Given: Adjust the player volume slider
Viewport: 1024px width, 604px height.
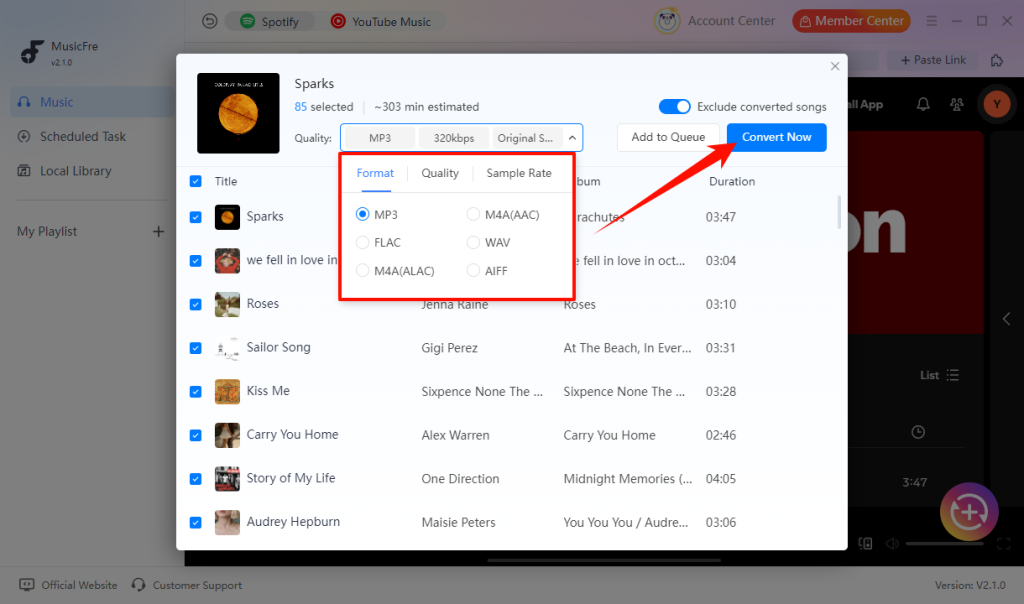Looking at the screenshot, I should click(x=944, y=543).
